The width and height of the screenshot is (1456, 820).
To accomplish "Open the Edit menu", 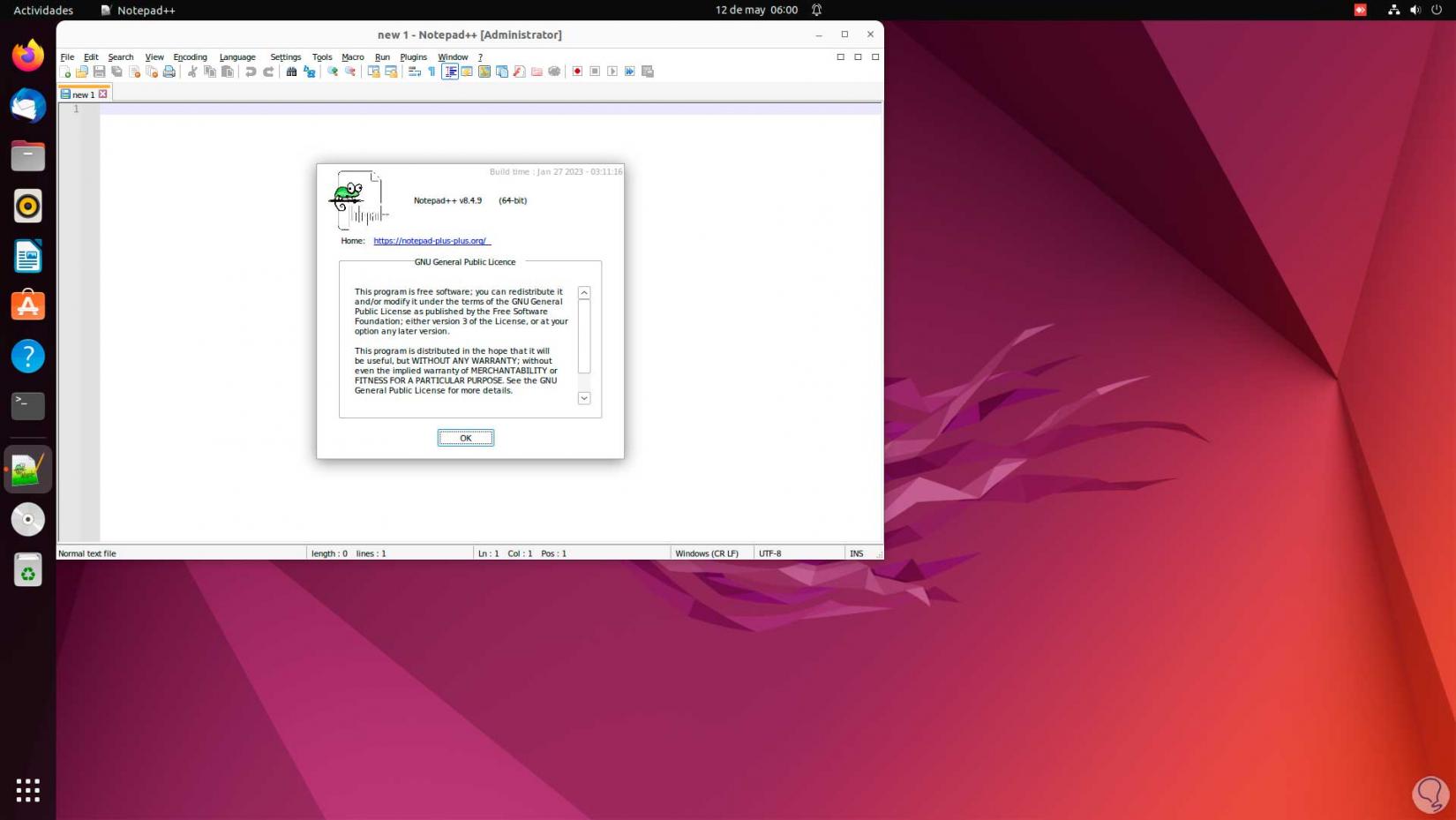I will tap(91, 57).
